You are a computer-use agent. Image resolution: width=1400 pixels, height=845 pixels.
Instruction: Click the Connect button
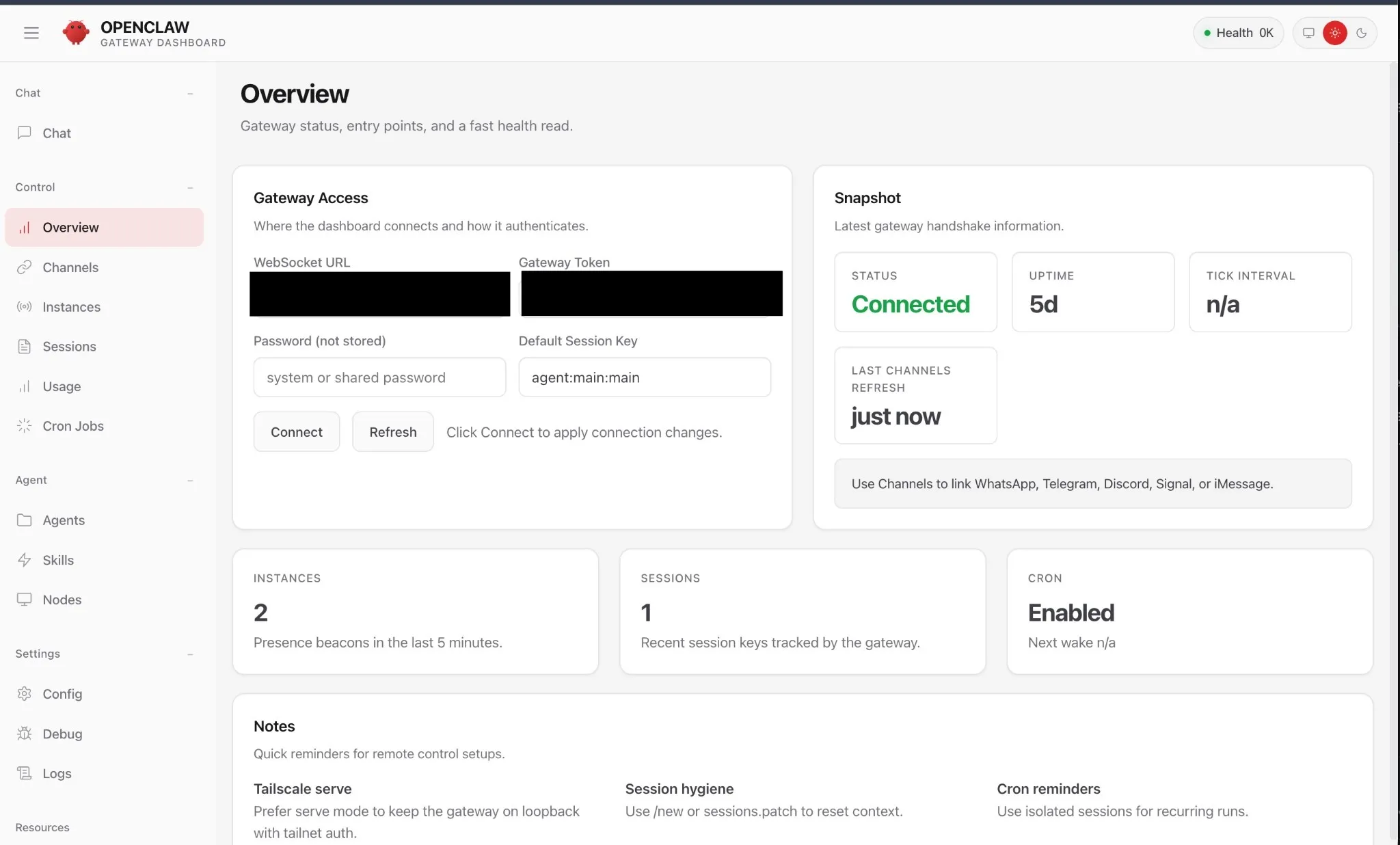click(296, 432)
